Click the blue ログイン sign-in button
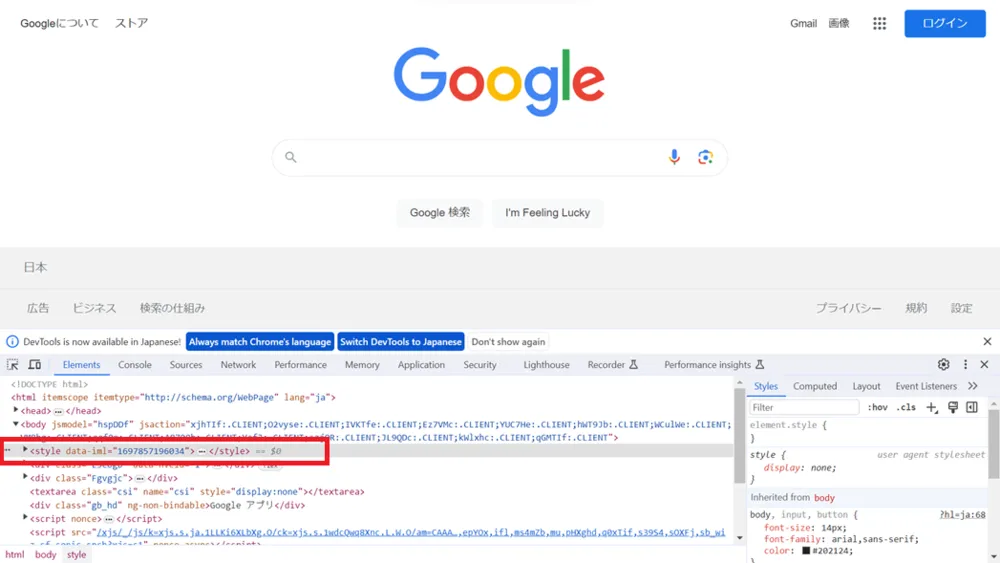This screenshot has height=563, width=1000. coord(945,24)
